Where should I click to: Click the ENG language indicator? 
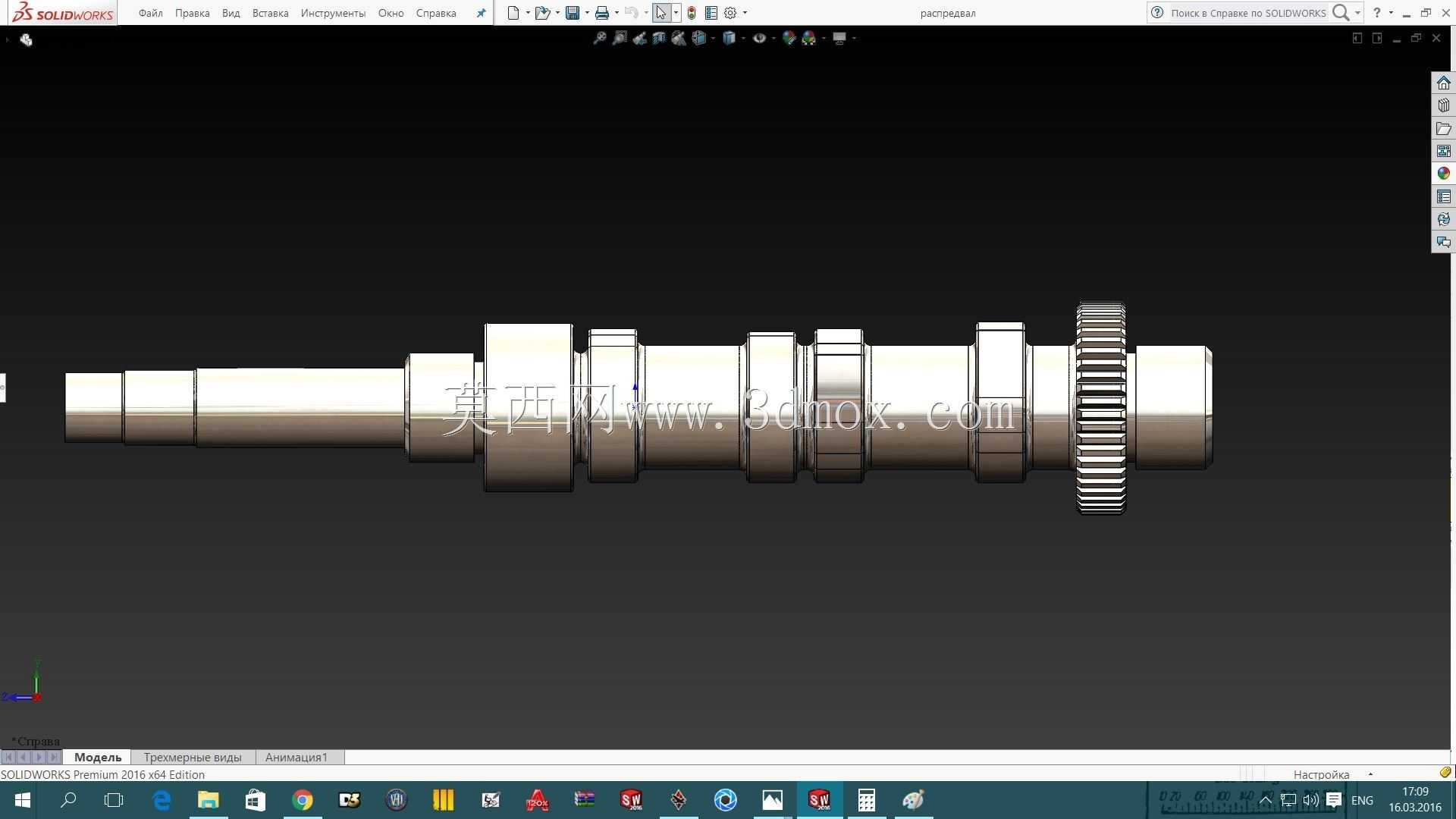[x=1362, y=800]
